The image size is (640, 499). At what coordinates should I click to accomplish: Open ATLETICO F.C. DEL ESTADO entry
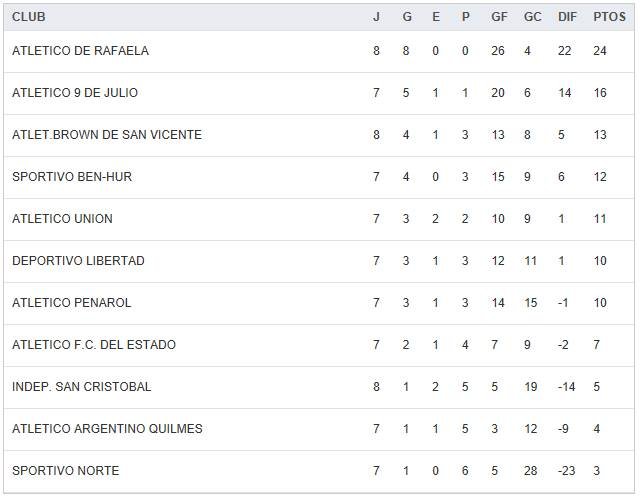click(x=94, y=345)
